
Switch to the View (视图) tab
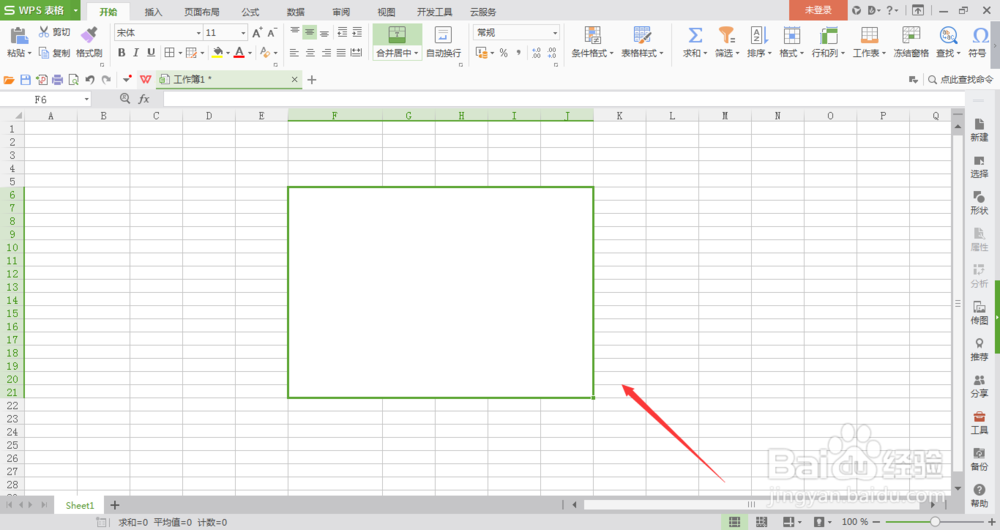[x=386, y=11]
